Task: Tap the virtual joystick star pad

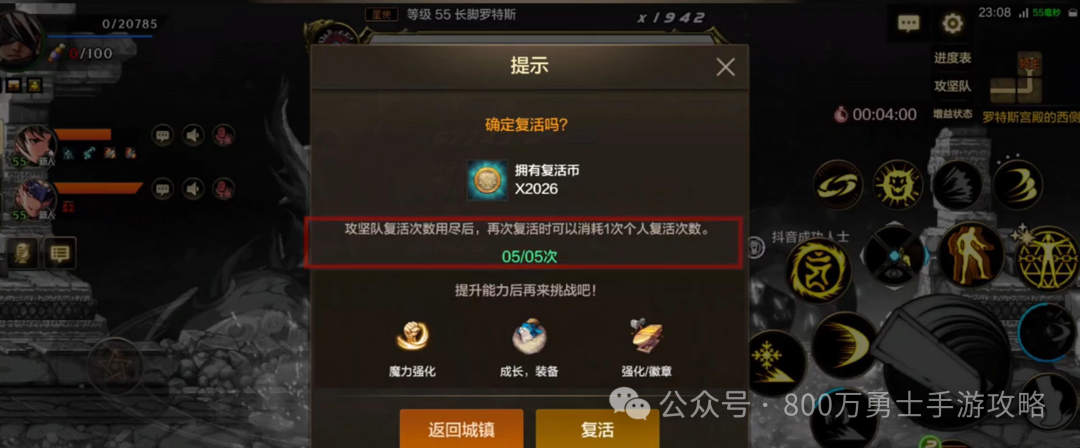Action: click(x=114, y=365)
